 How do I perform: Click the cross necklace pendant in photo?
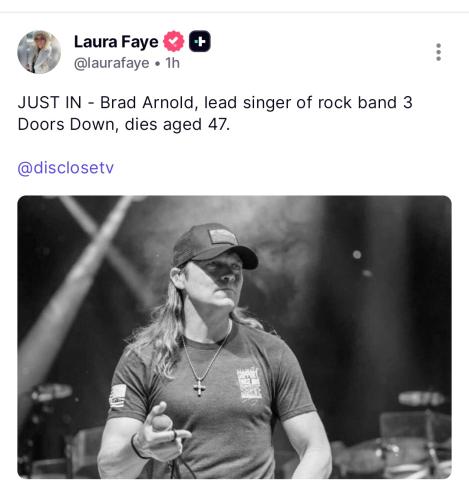pos(199,388)
